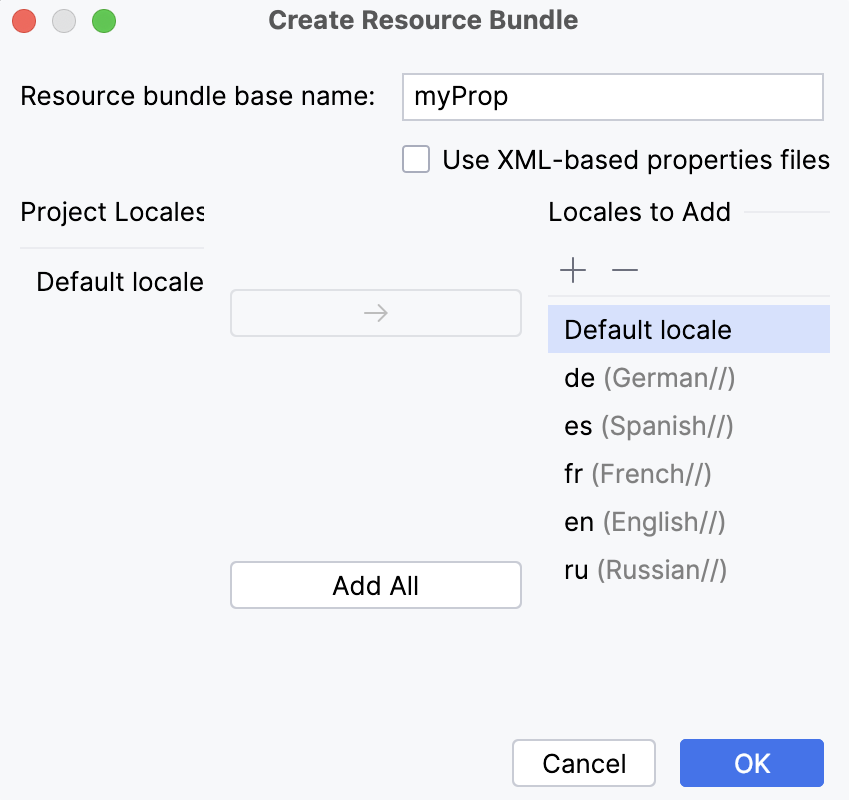
Task: Select the es Spanish locale entry
Action: coord(650,426)
